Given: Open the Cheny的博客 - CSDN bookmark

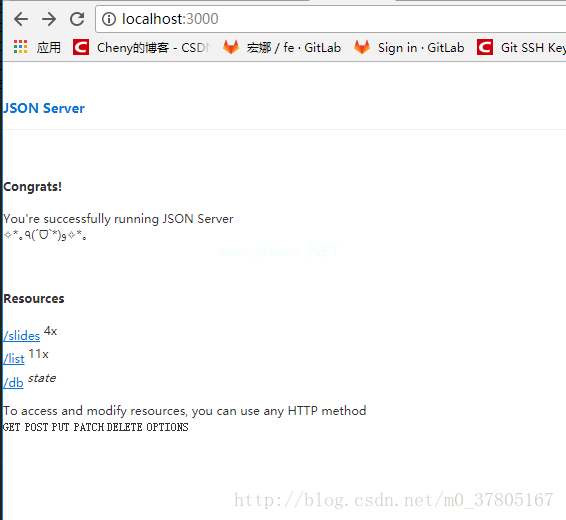Looking at the screenshot, I should point(153,48).
